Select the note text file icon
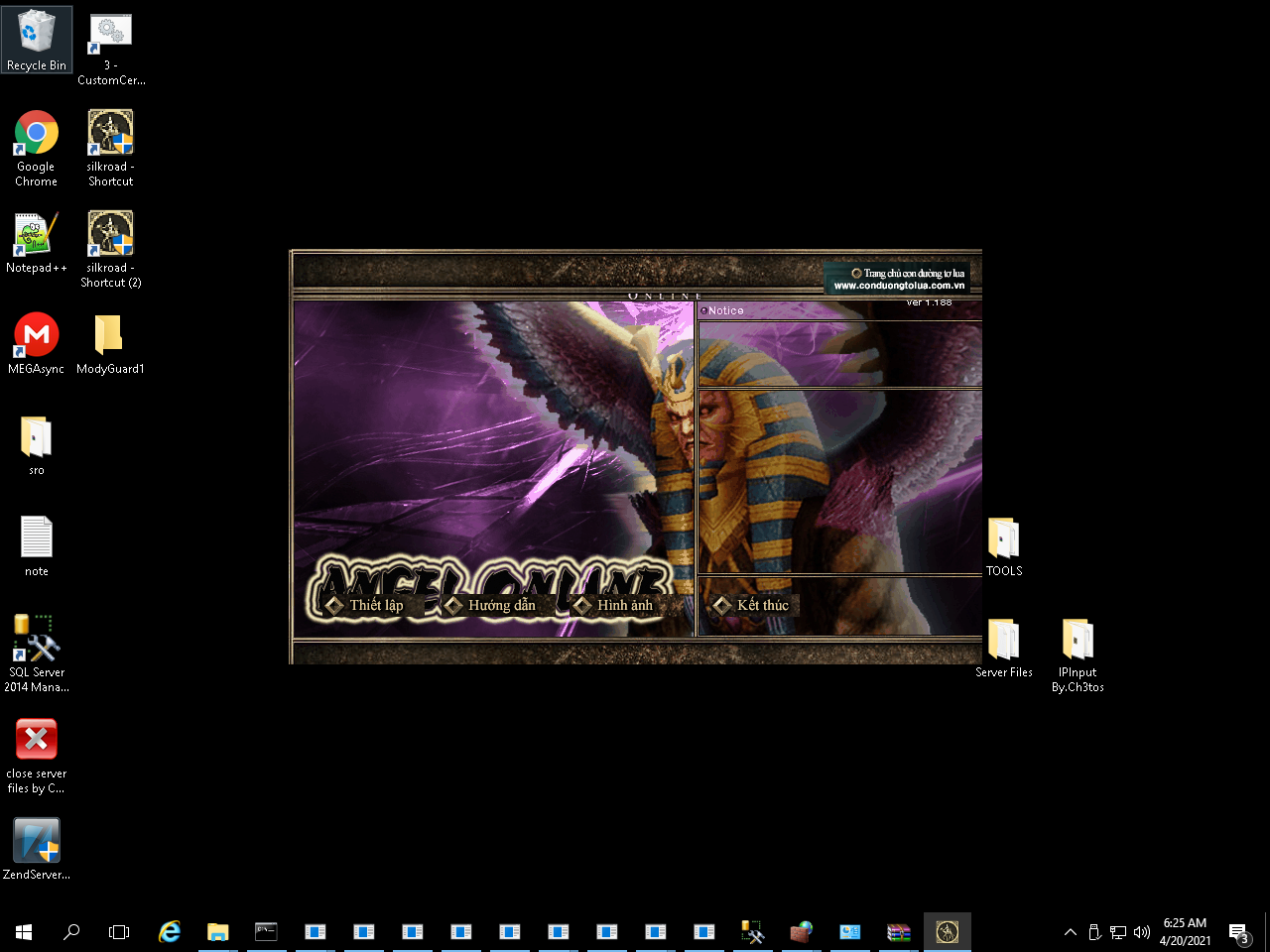1270x952 pixels. 37,546
